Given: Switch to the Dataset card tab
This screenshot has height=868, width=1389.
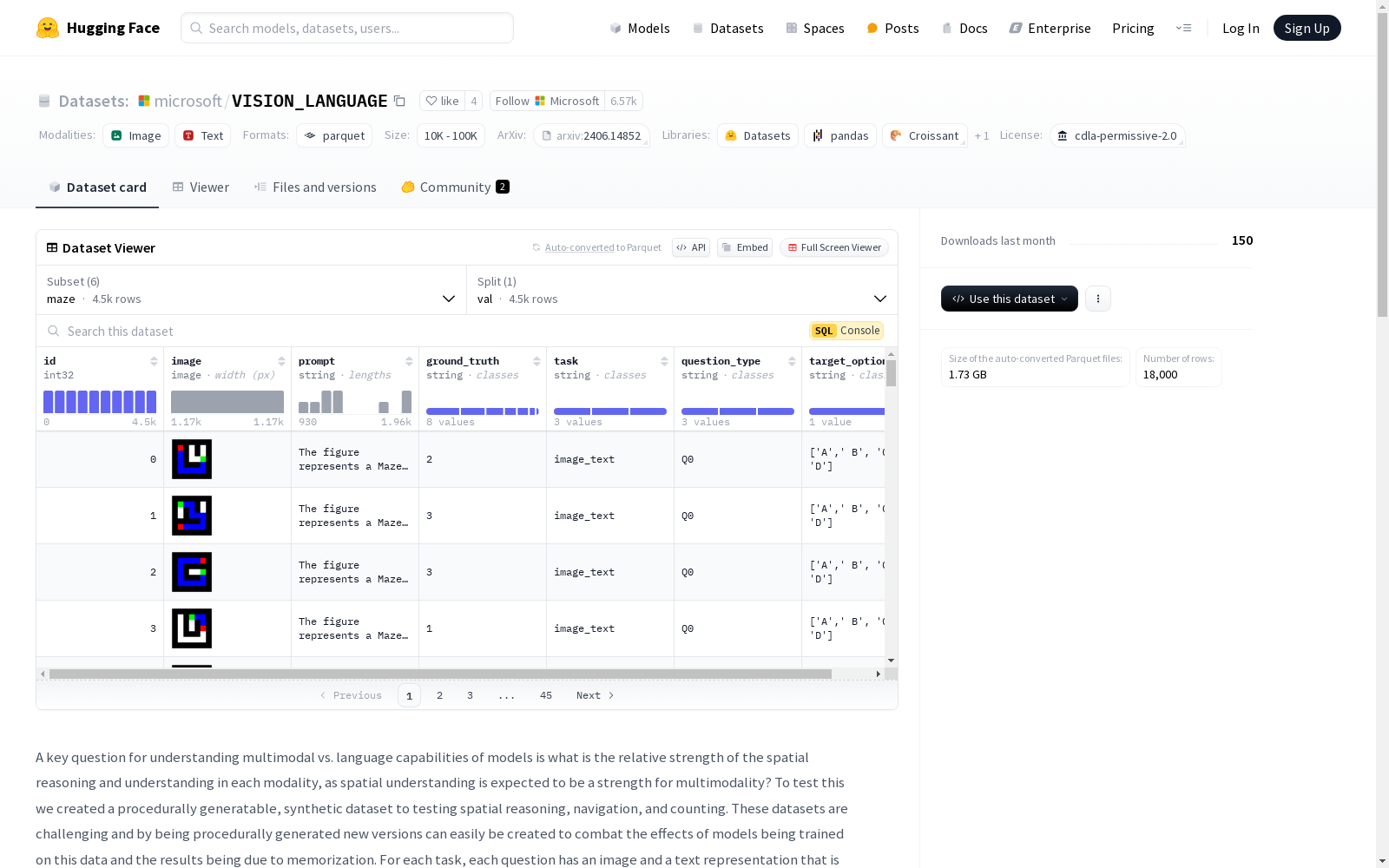Looking at the screenshot, I should coord(97,187).
